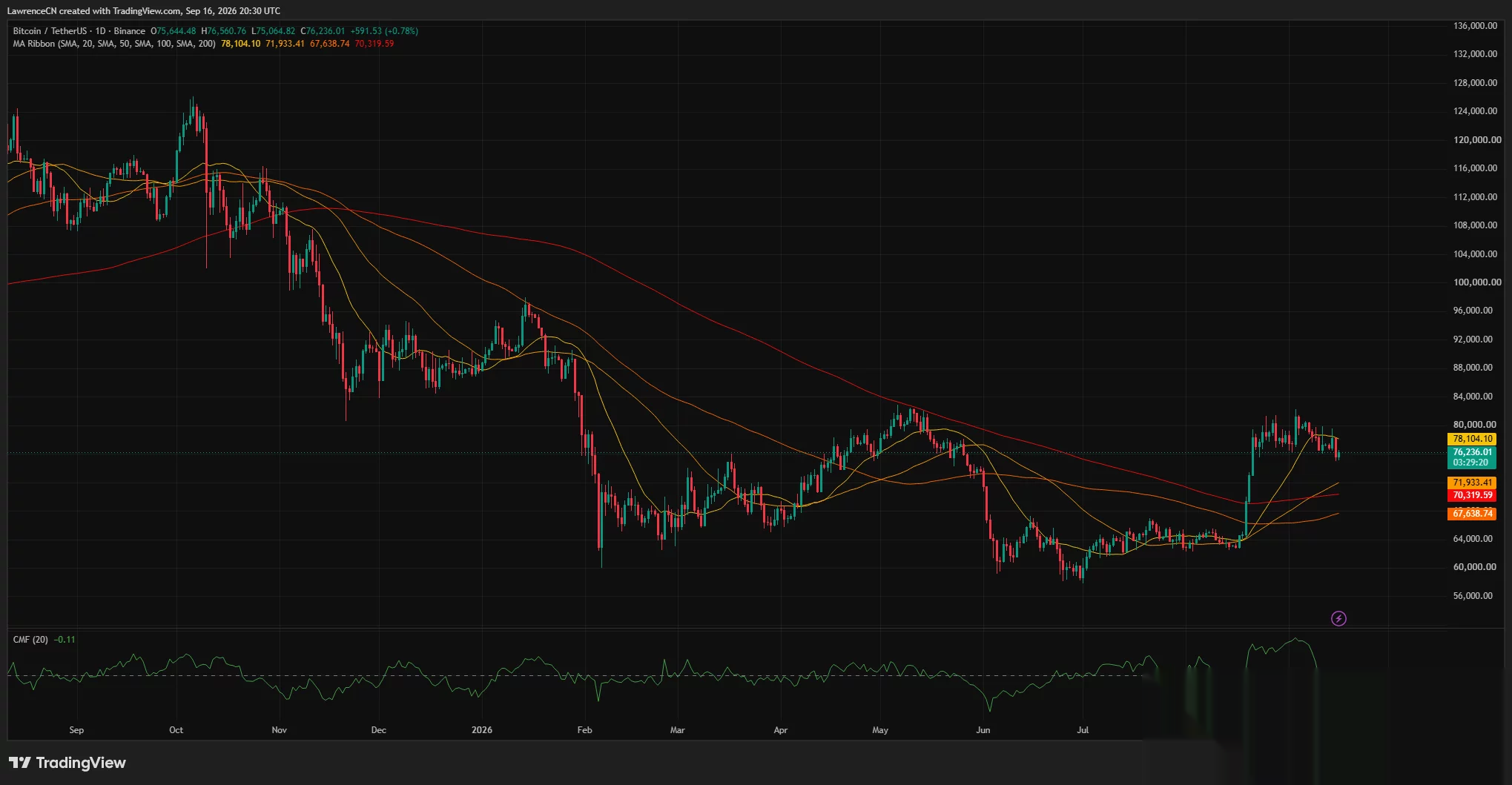Click the Dec label on the time axis
1512x785 pixels.
click(378, 730)
